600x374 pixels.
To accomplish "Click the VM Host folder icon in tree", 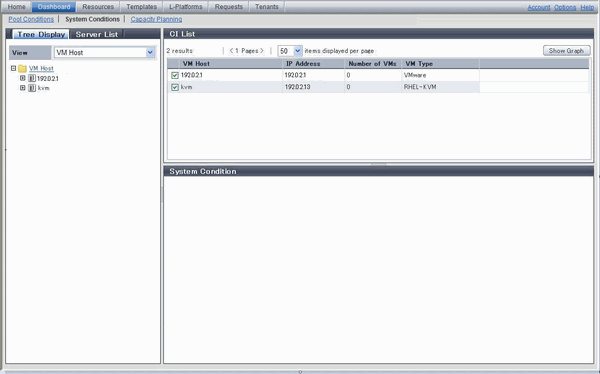I will tap(22, 69).
